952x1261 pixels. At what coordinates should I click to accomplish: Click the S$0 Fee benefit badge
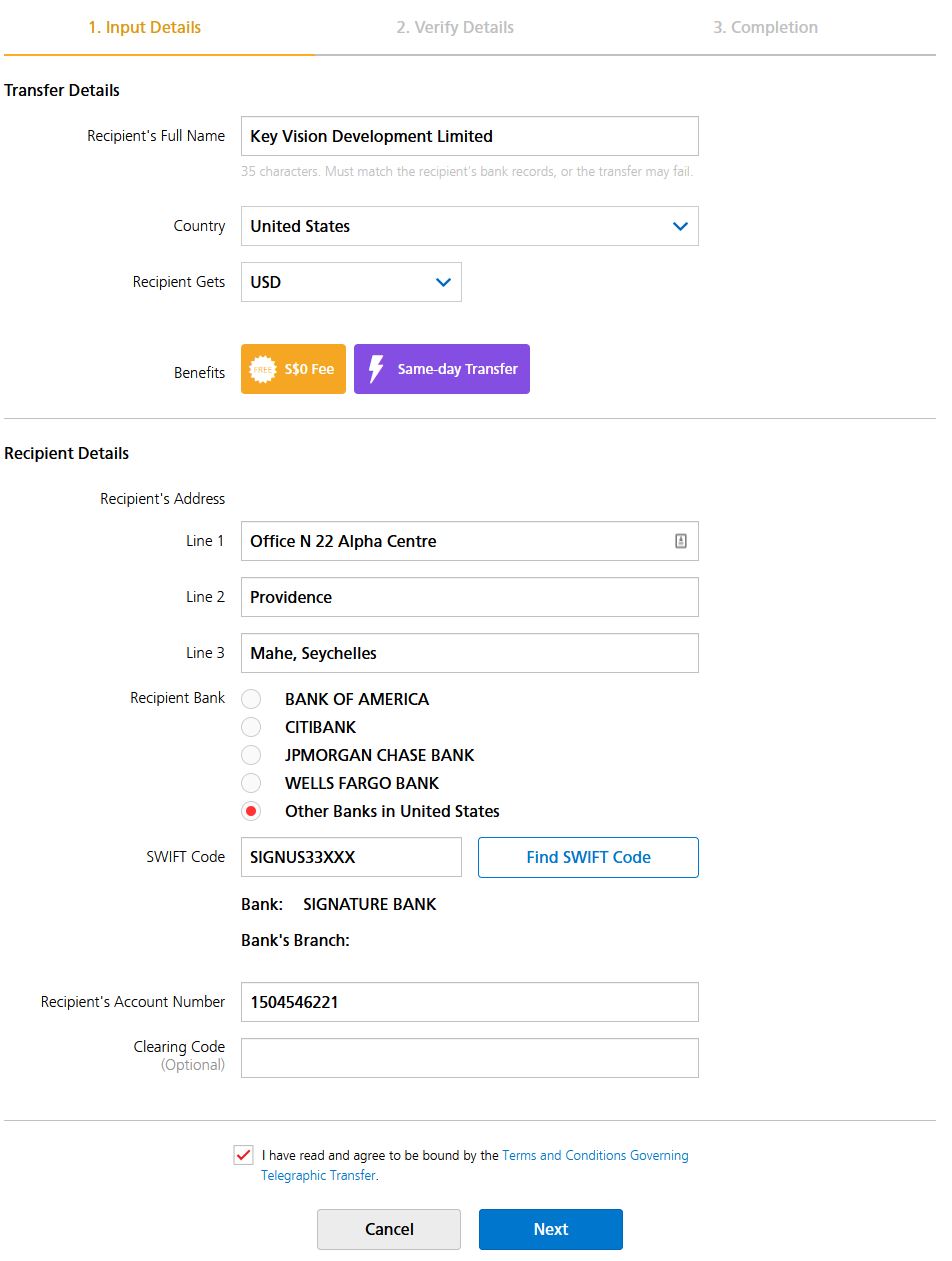point(293,369)
